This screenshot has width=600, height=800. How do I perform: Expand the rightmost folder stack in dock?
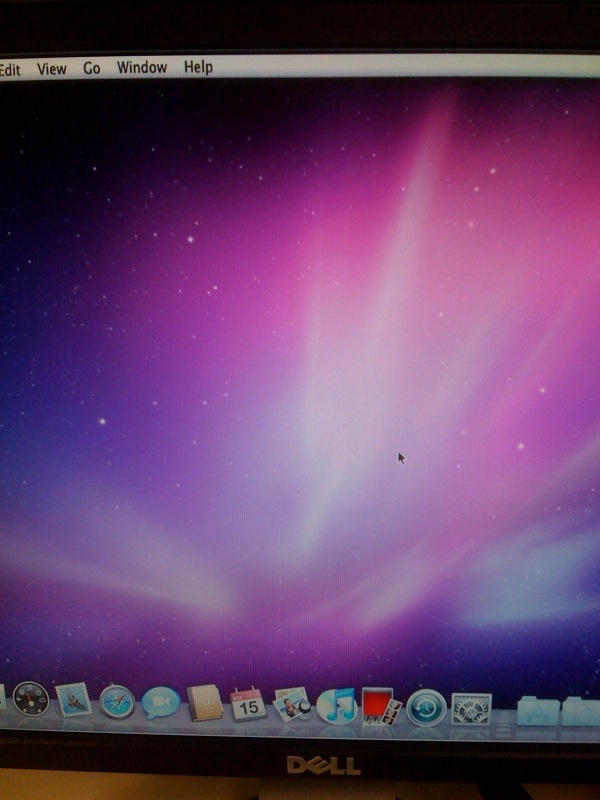point(580,712)
